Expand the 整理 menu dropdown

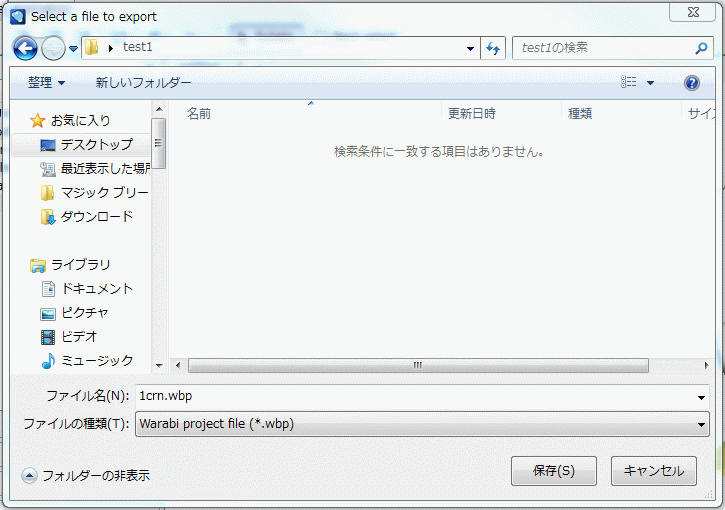click(47, 83)
